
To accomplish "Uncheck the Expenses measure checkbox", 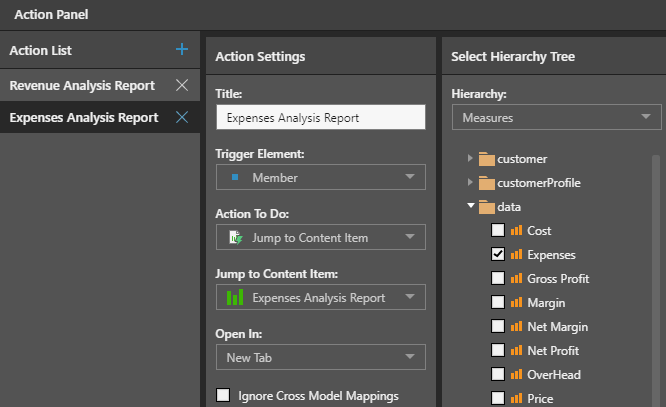I will tap(498, 254).
